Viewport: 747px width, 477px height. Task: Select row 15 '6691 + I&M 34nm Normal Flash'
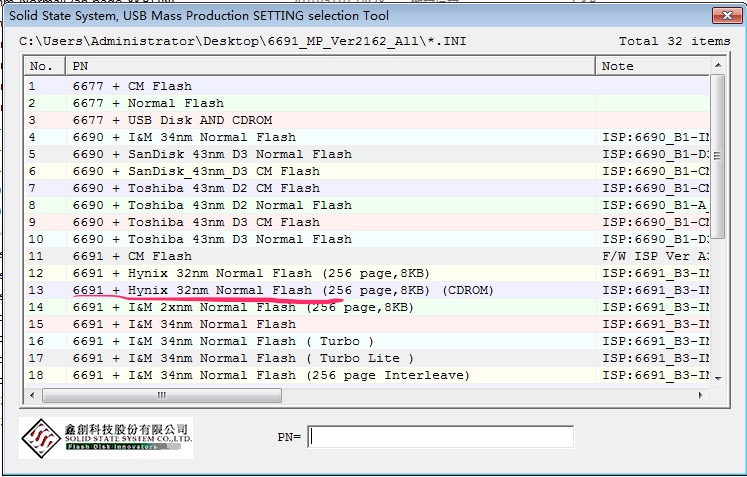pos(367,325)
